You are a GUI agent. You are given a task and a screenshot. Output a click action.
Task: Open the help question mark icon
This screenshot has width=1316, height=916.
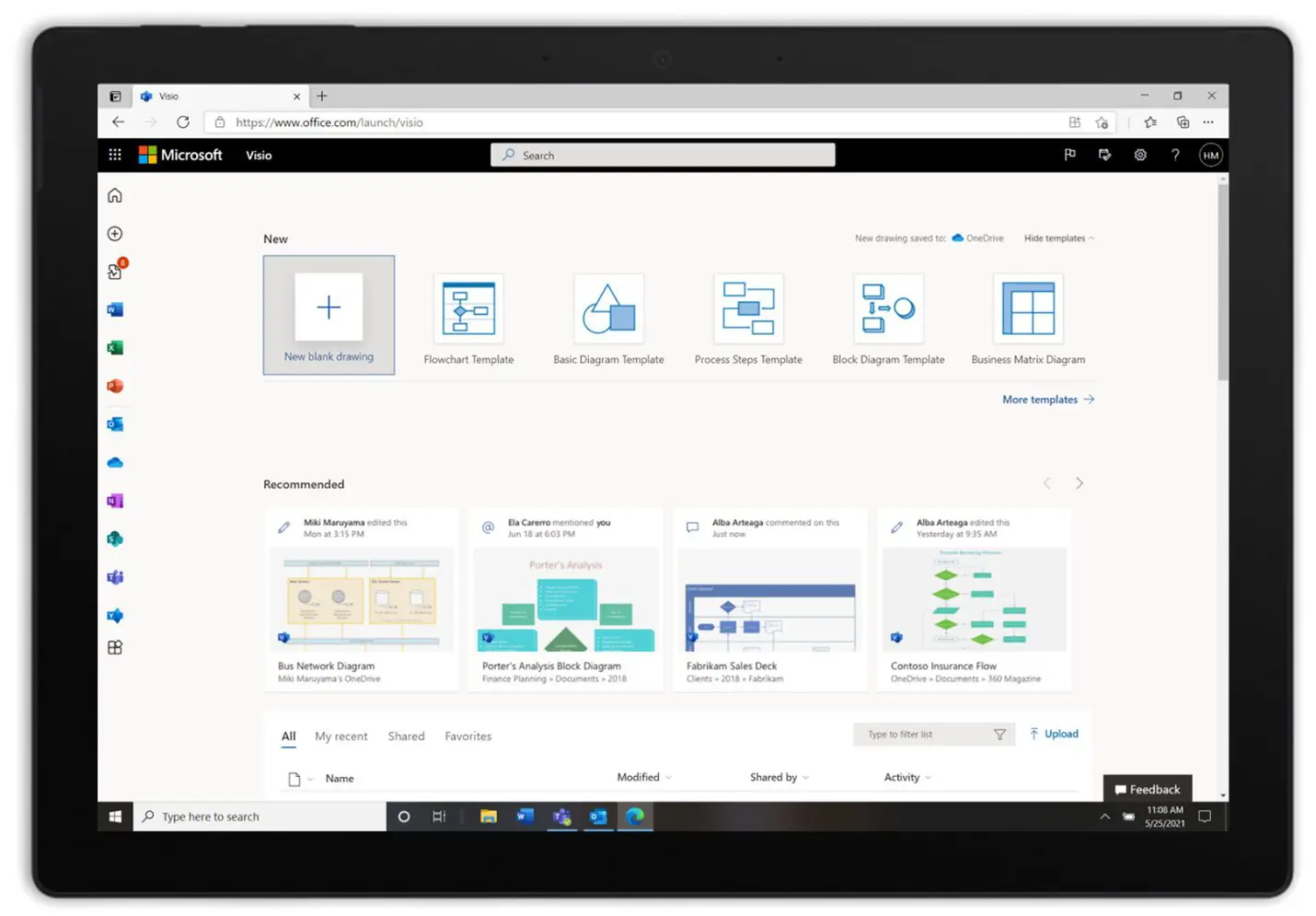[x=1175, y=155]
